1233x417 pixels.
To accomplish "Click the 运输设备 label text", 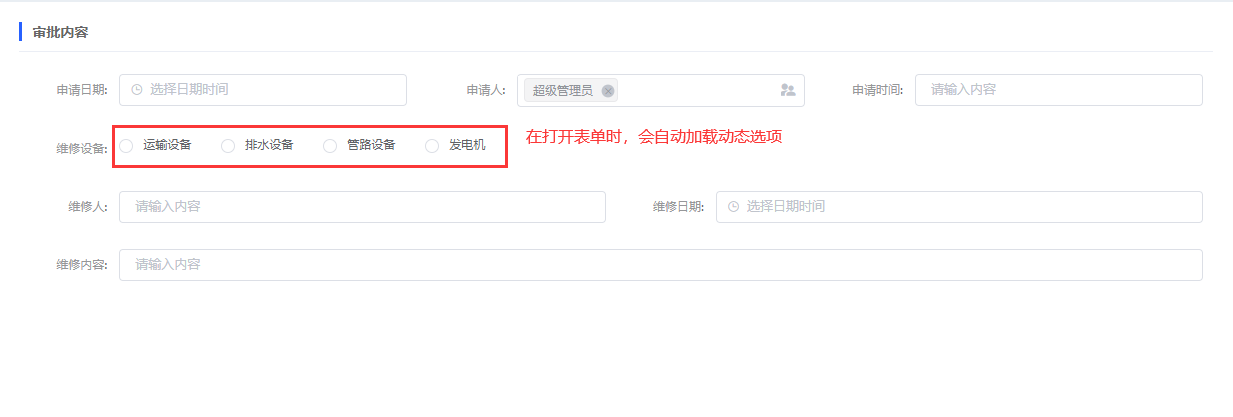I will [x=167, y=145].
